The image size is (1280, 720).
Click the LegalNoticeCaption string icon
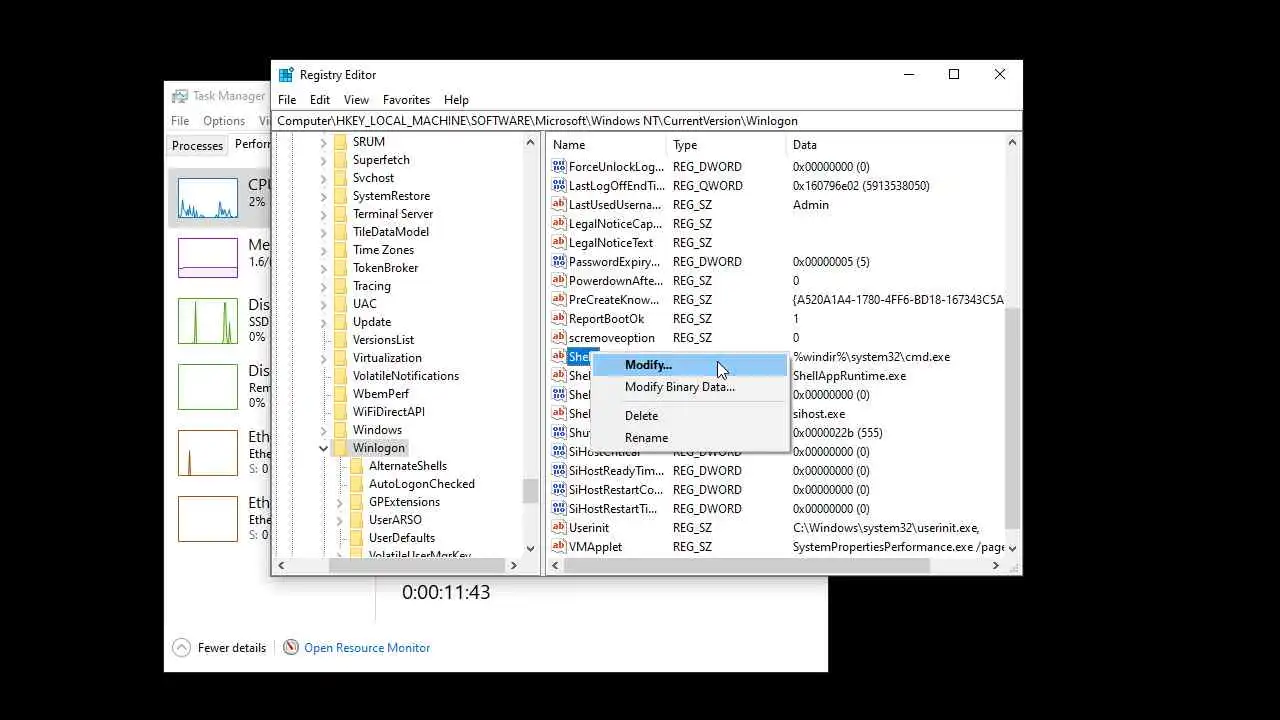pos(559,224)
